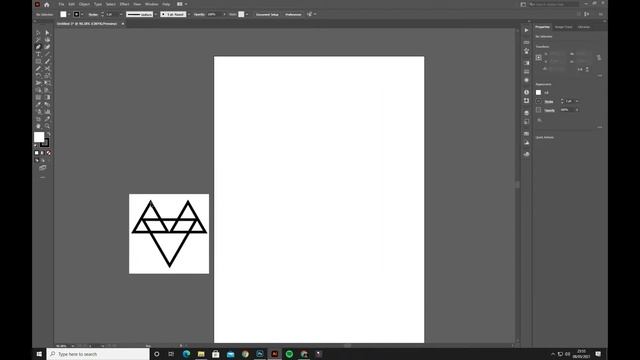Click the large Fill swatch in toolbox
The image size is (640, 360).
click(39, 137)
